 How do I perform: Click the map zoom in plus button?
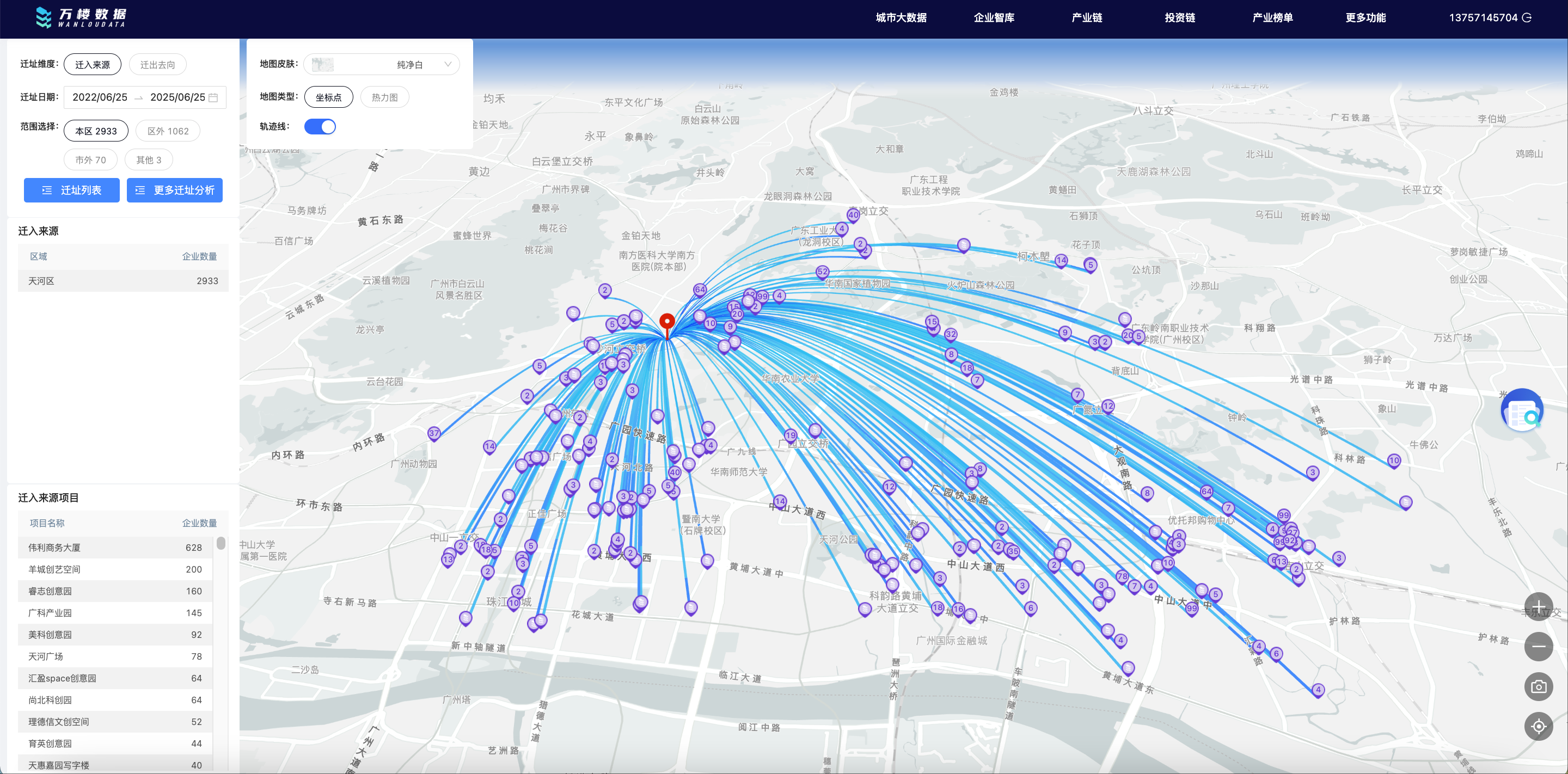click(x=1538, y=607)
